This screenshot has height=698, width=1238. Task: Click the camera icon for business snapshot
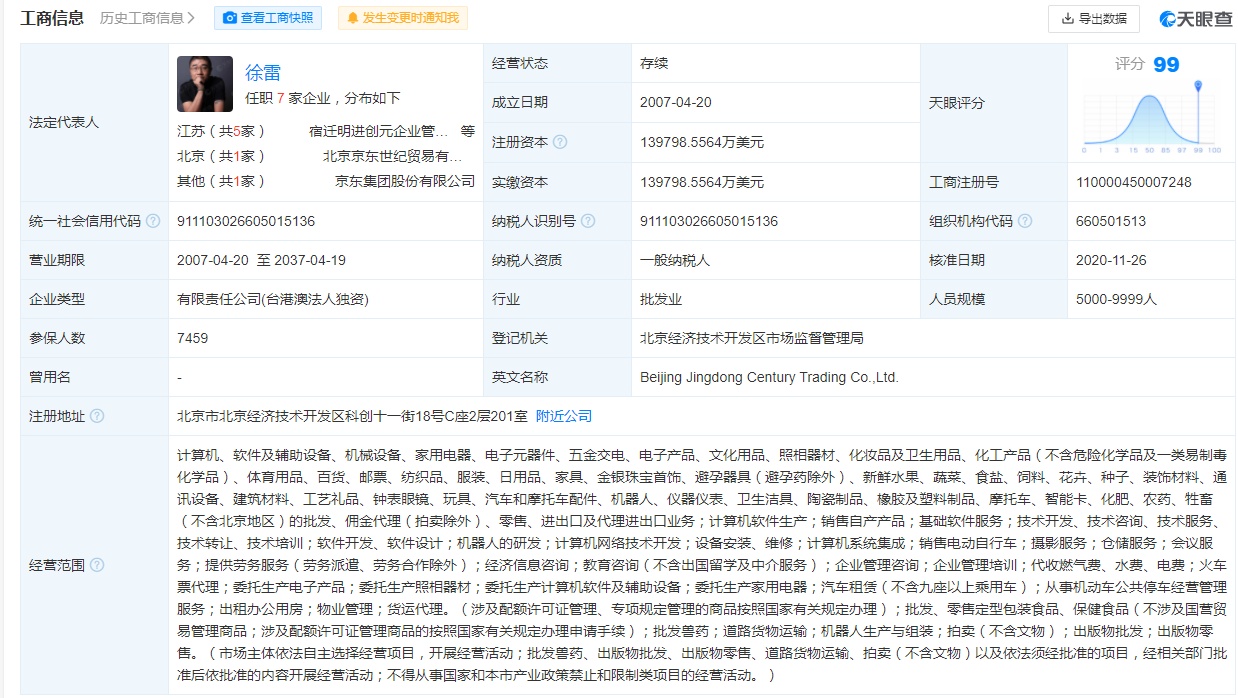pyautogui.click(x=230, y=18)
